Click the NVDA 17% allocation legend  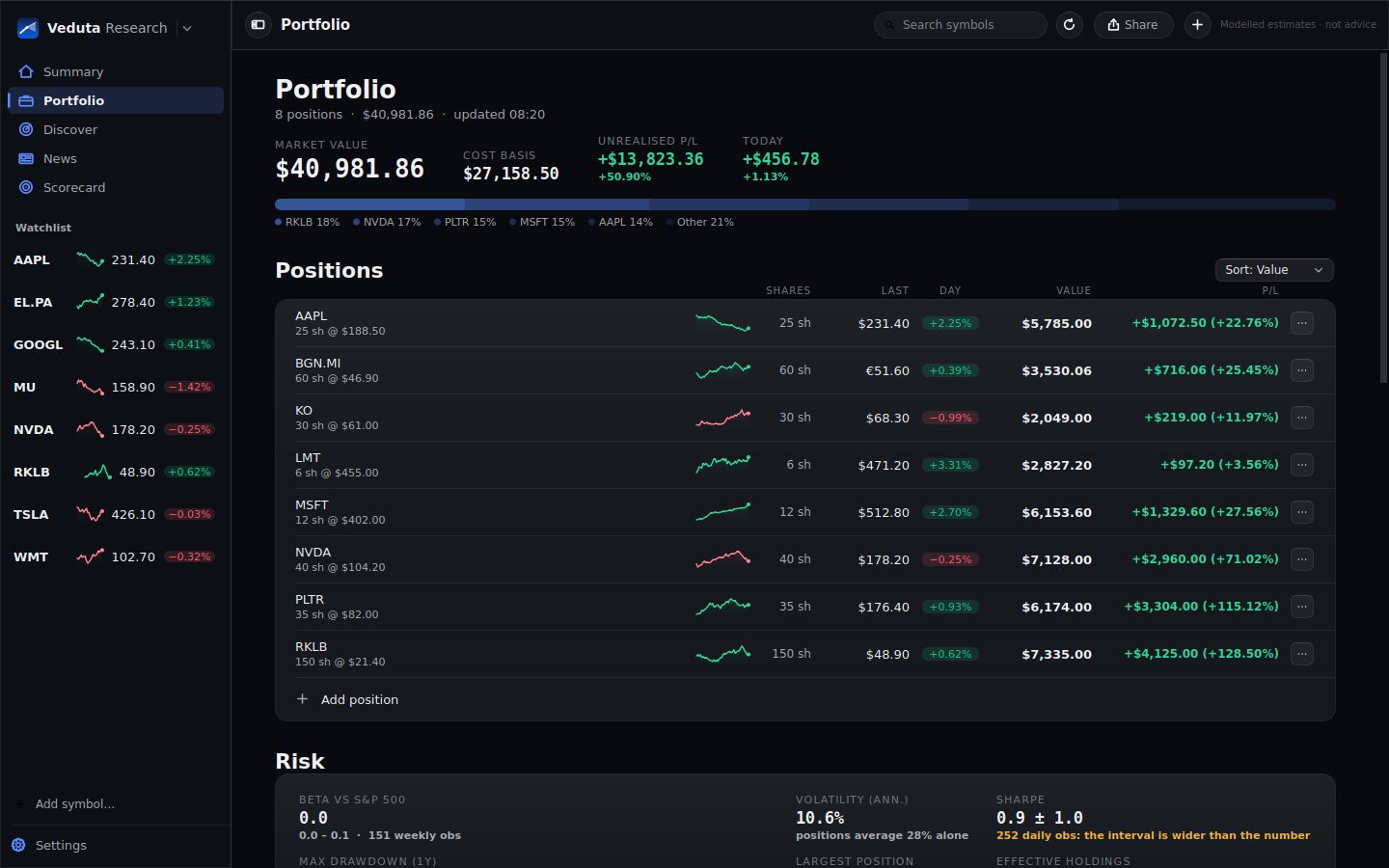pyautogui.click(x=388, y=222)
